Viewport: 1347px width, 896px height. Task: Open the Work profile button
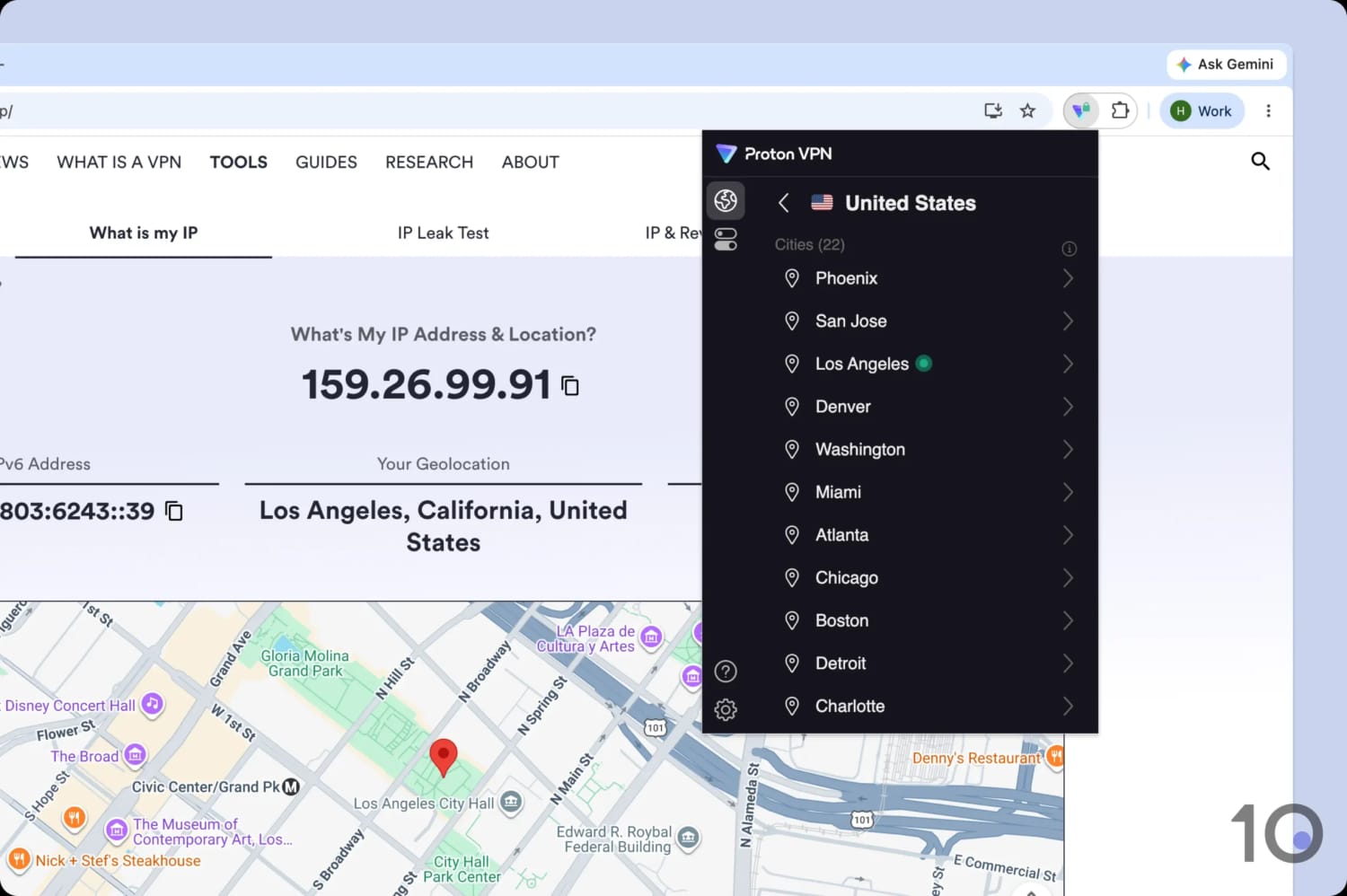[x=1202, y=110]
